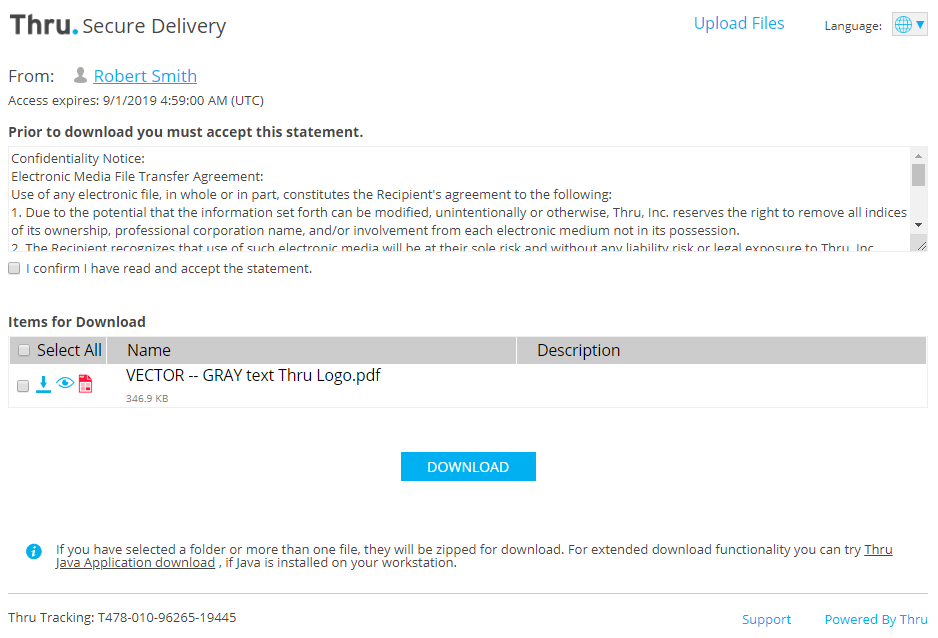Visit the Powered By Thru link
This screenshot has width=938, height=638.
coord(876,619)
